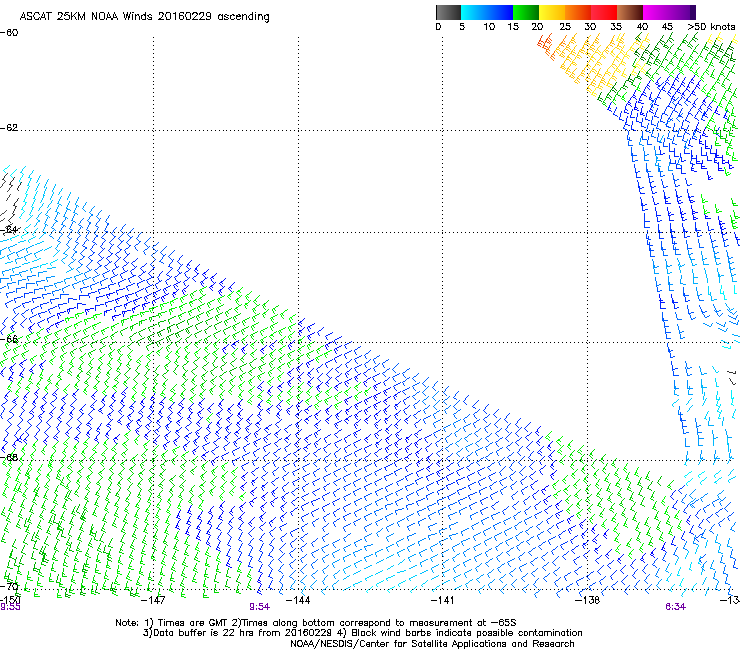Select the red 30-35 knots legend segment

pos(604,12)
